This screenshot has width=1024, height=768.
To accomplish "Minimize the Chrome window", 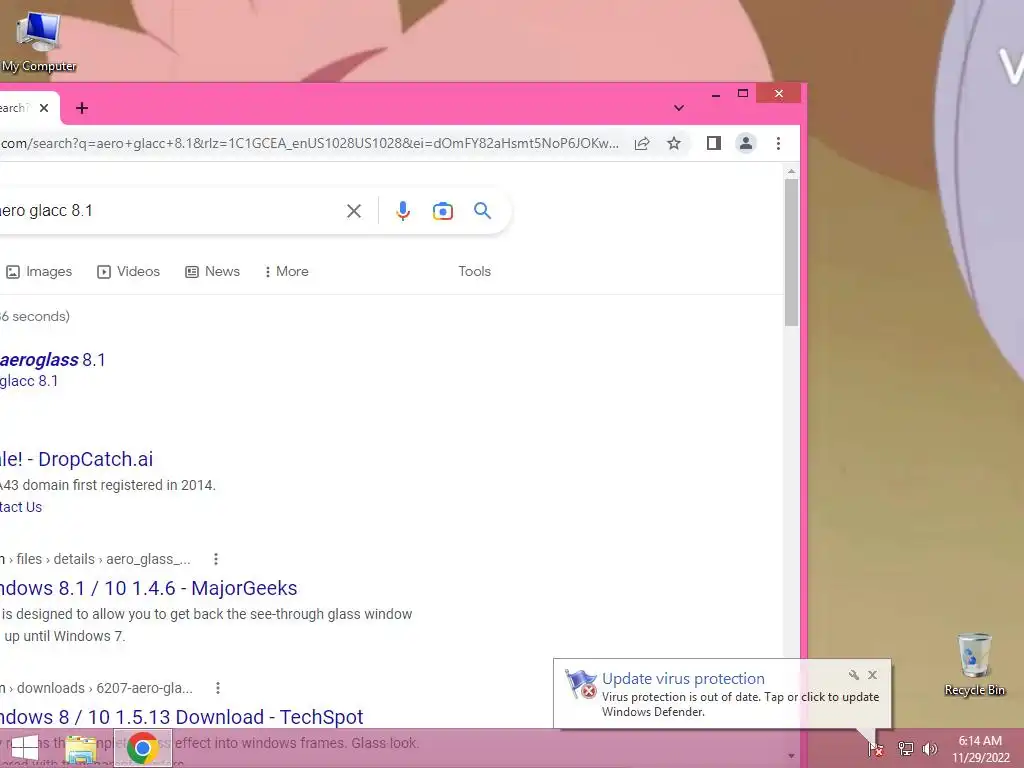I will coord(716,94).
